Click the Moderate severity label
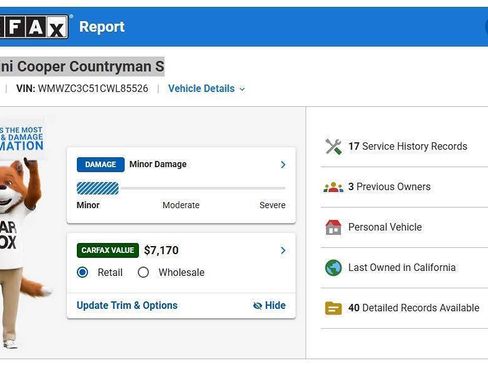 pos(181,205)
